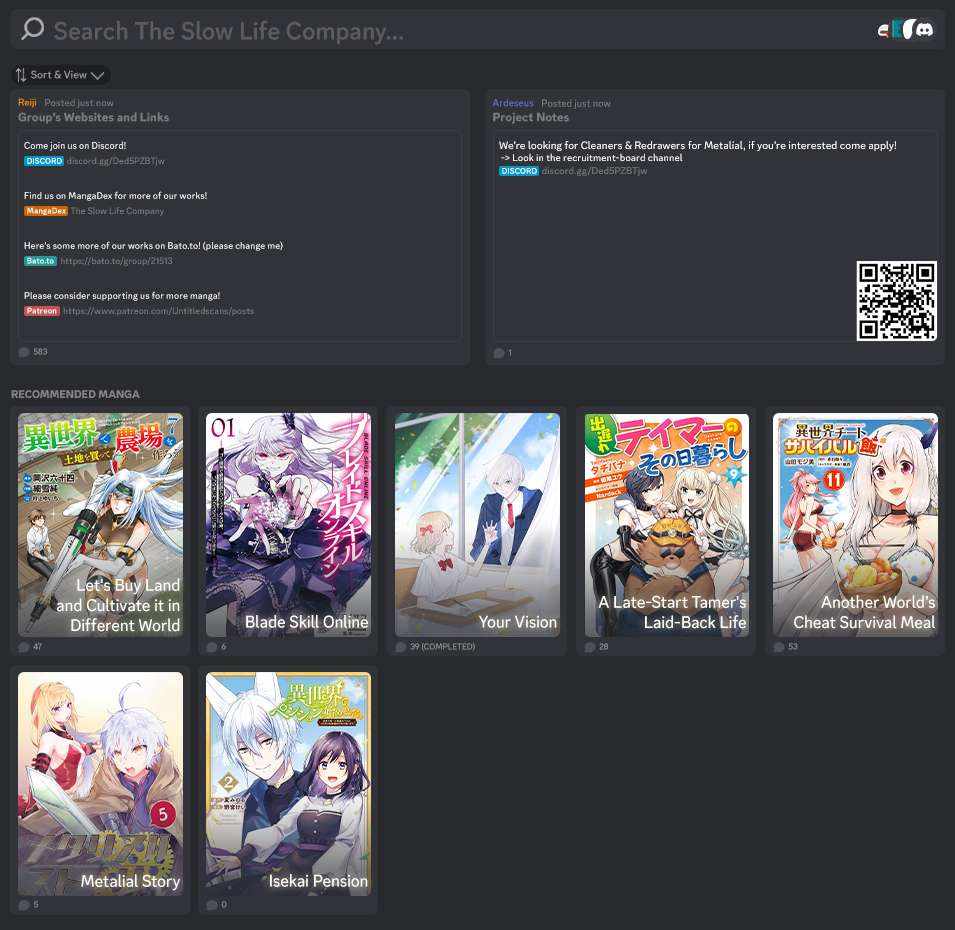Click the magnifying glass search icon
Image resolution: width=955 pixels, height=930 pixels.
click(x=33, y=29)
